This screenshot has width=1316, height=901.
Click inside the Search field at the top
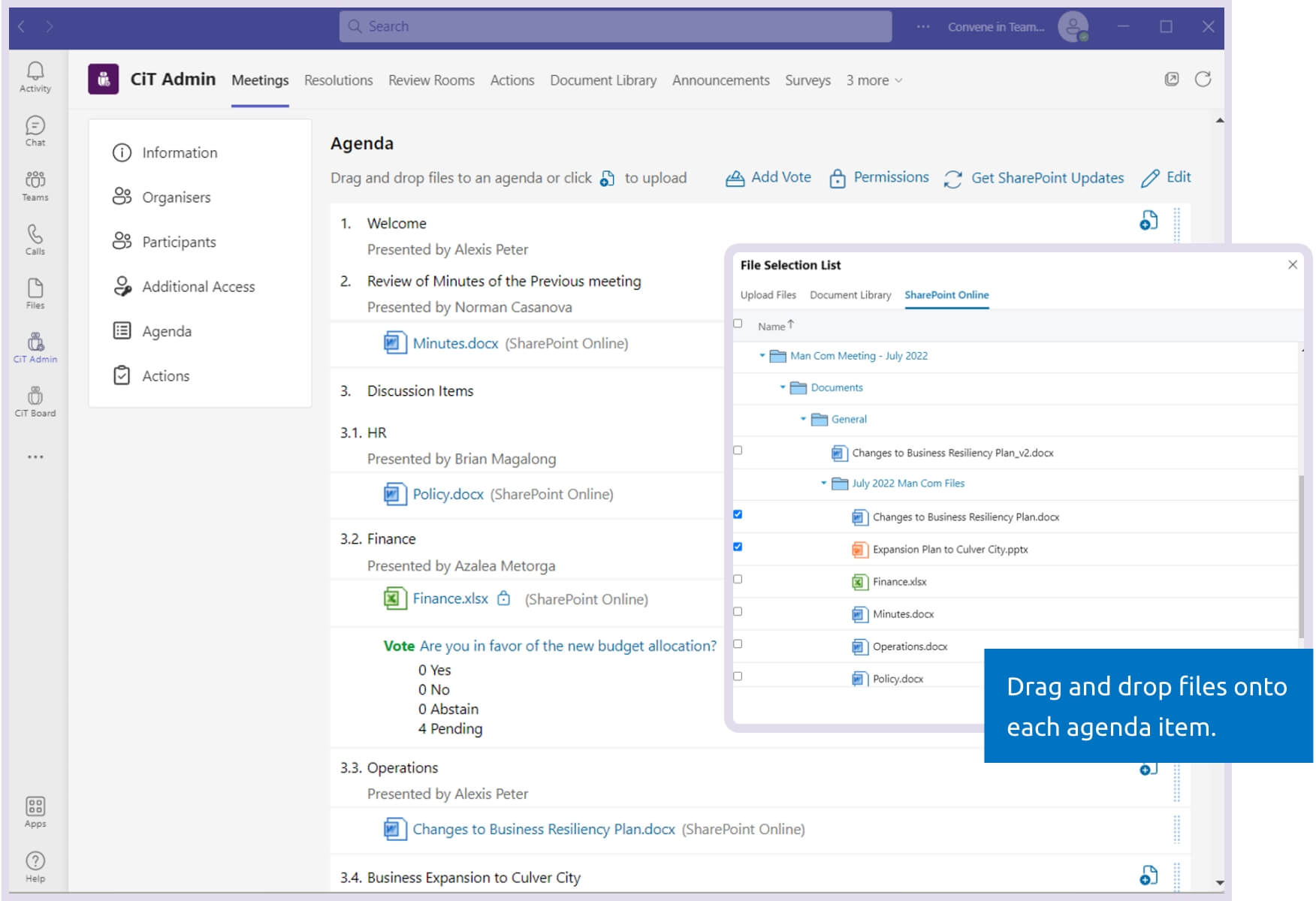tap(616, 26)
